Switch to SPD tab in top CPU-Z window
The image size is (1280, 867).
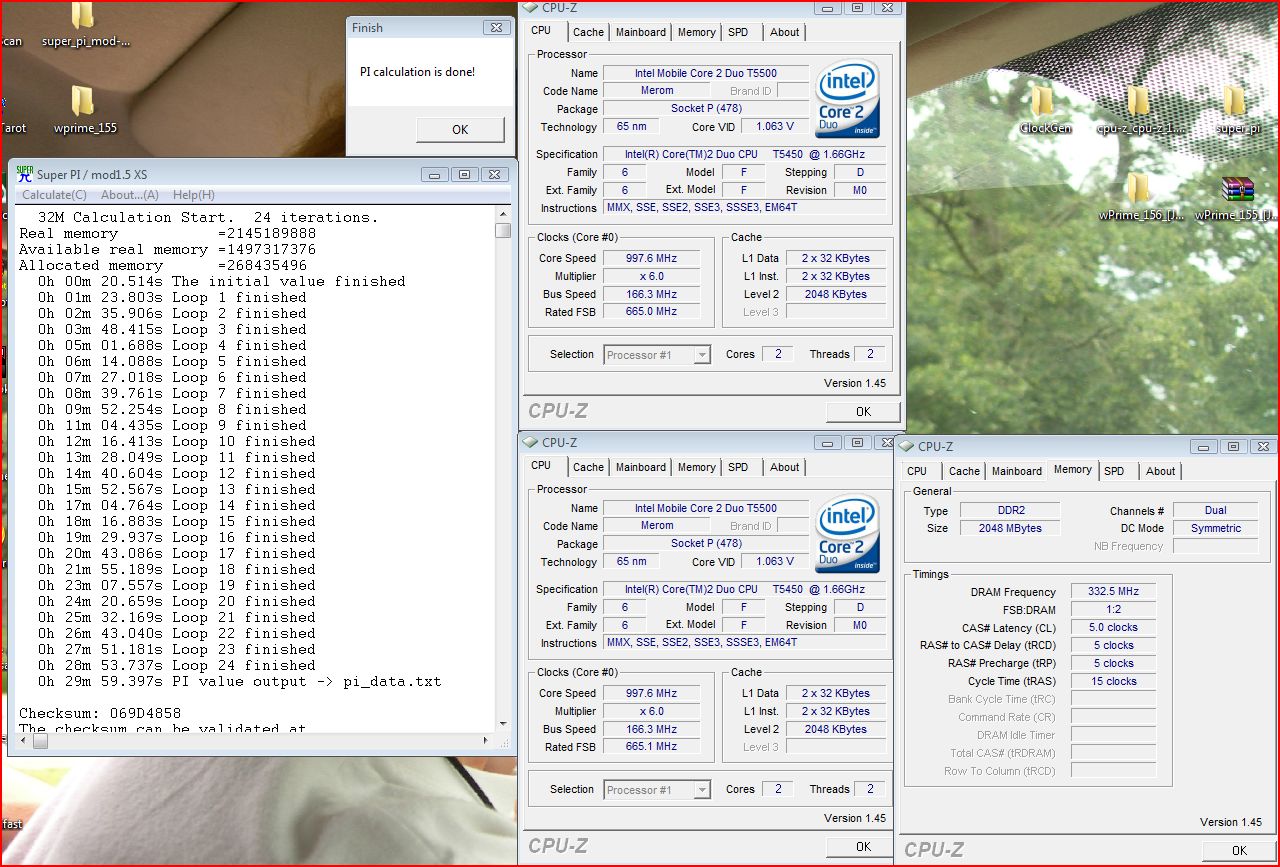coord(738,32)
